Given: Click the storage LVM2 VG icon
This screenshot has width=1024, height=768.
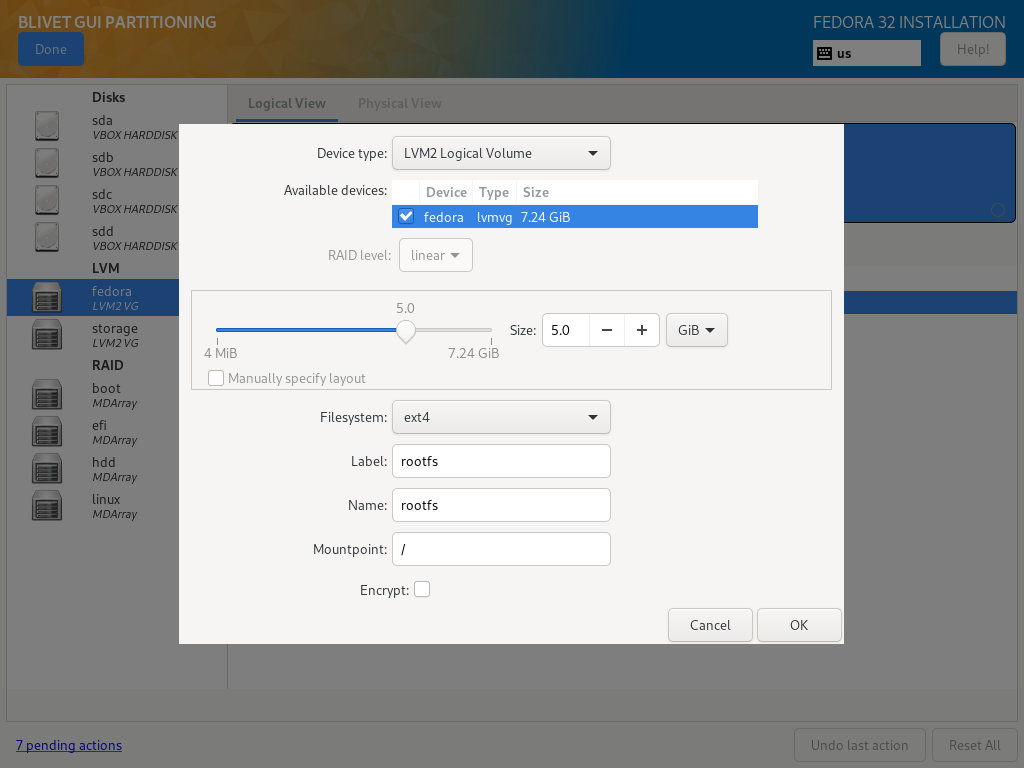Looking at the screenshot, I should 47,334.
